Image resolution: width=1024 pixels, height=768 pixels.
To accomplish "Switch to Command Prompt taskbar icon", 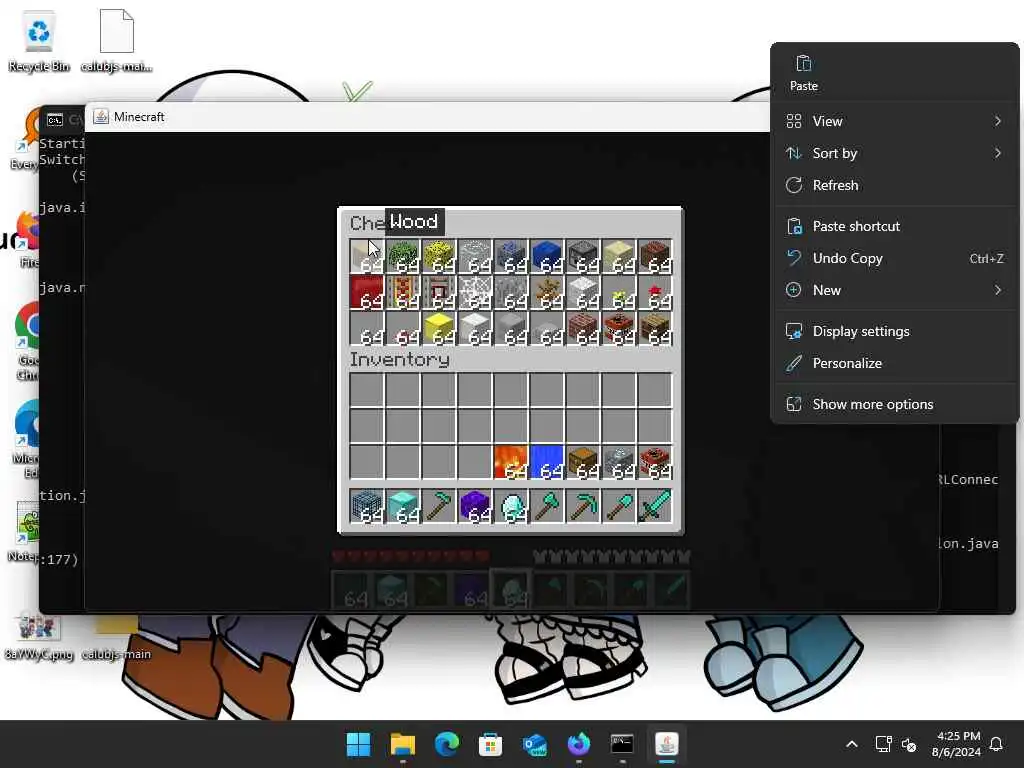I will coord(622,744).
